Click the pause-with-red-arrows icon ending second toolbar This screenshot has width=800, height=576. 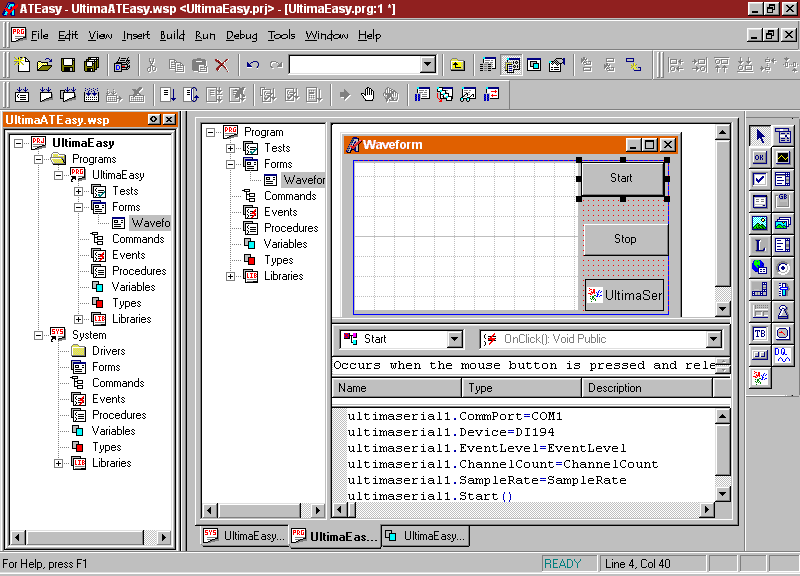[492, 94]
